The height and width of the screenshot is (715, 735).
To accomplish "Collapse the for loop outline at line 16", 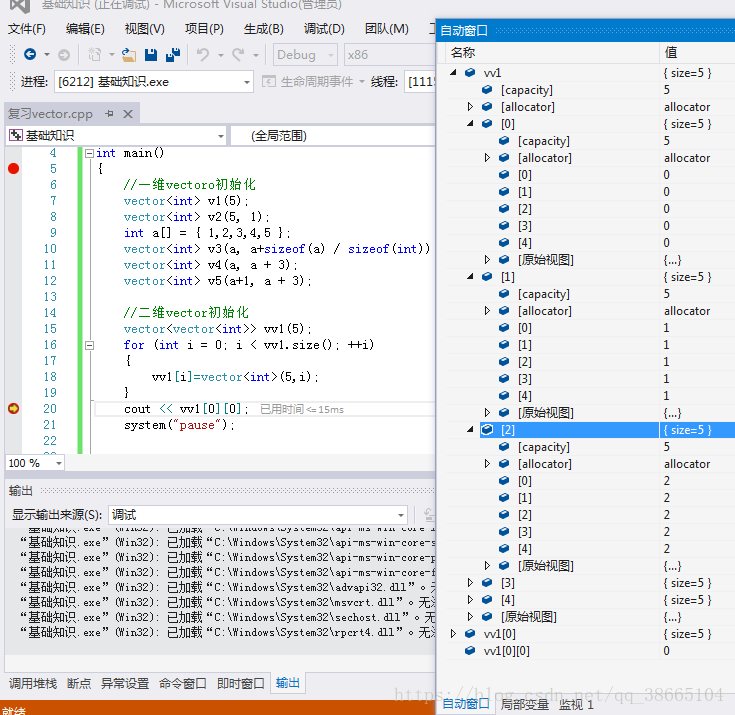I will tap(89, 346).
